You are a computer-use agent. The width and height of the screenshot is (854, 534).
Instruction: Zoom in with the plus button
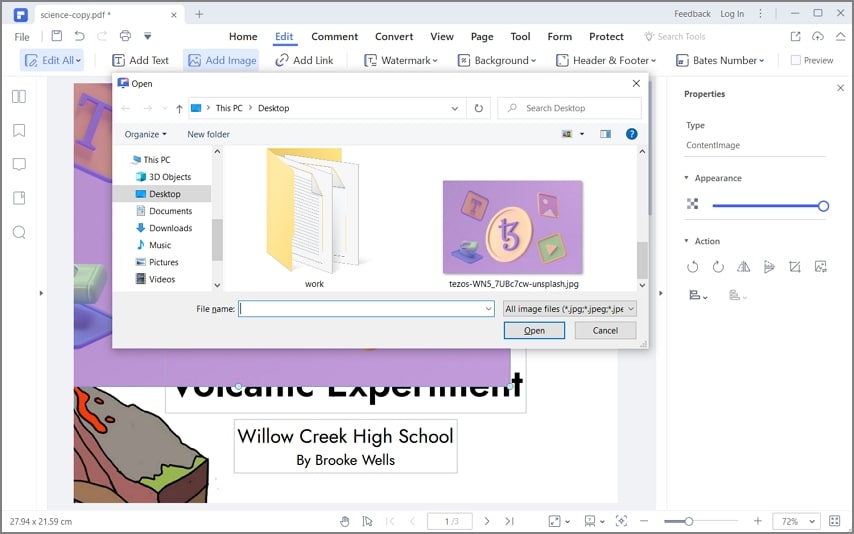758,521
